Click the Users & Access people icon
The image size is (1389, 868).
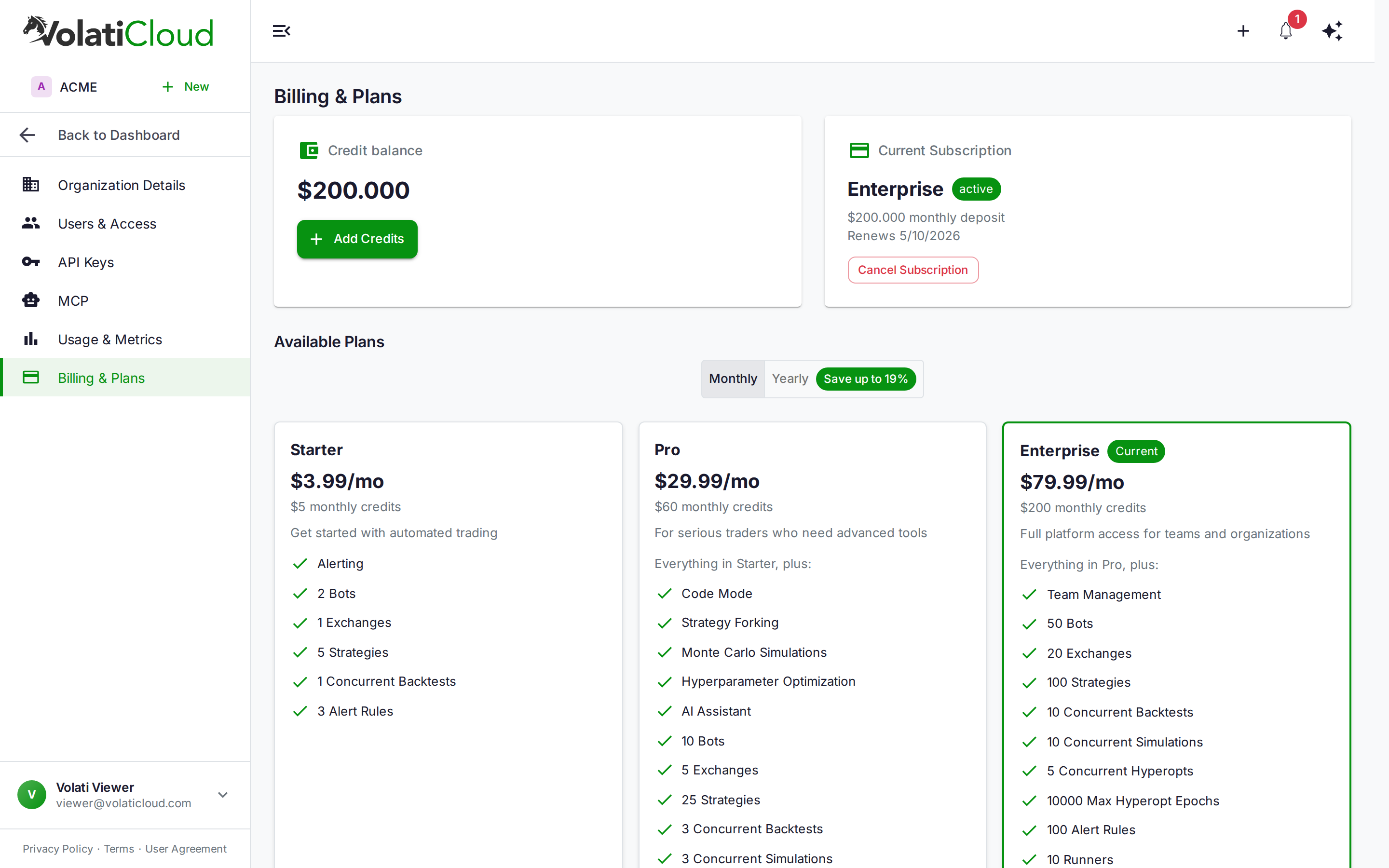31,223
